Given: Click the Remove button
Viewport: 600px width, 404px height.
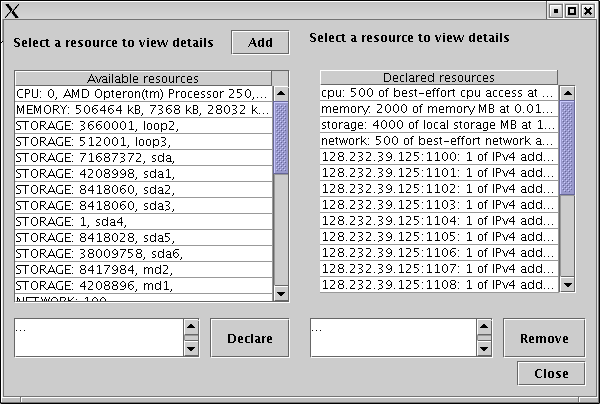Looking at the screenshot, I should click(x=543, y=338).
